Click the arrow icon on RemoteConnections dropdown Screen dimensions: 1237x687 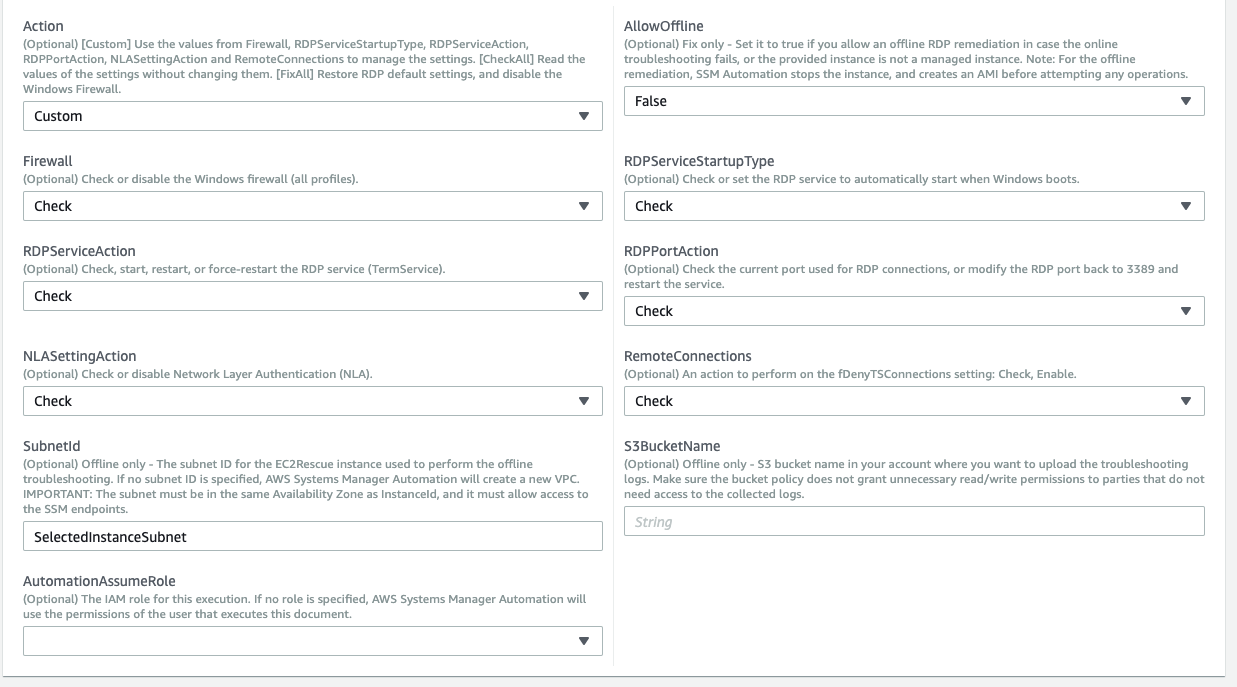[1186, 401]
